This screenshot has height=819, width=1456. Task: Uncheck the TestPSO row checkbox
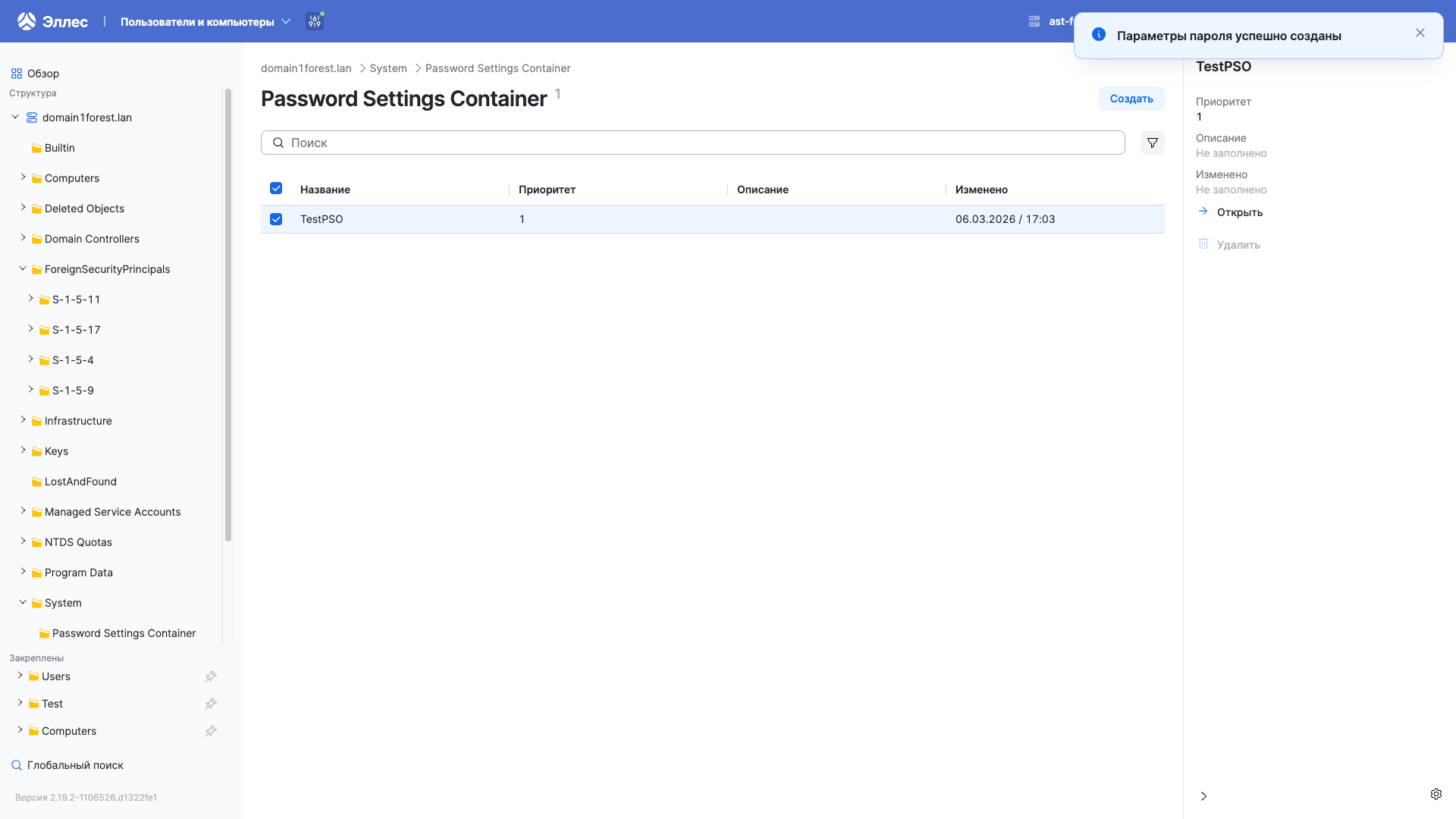[276, 219]
